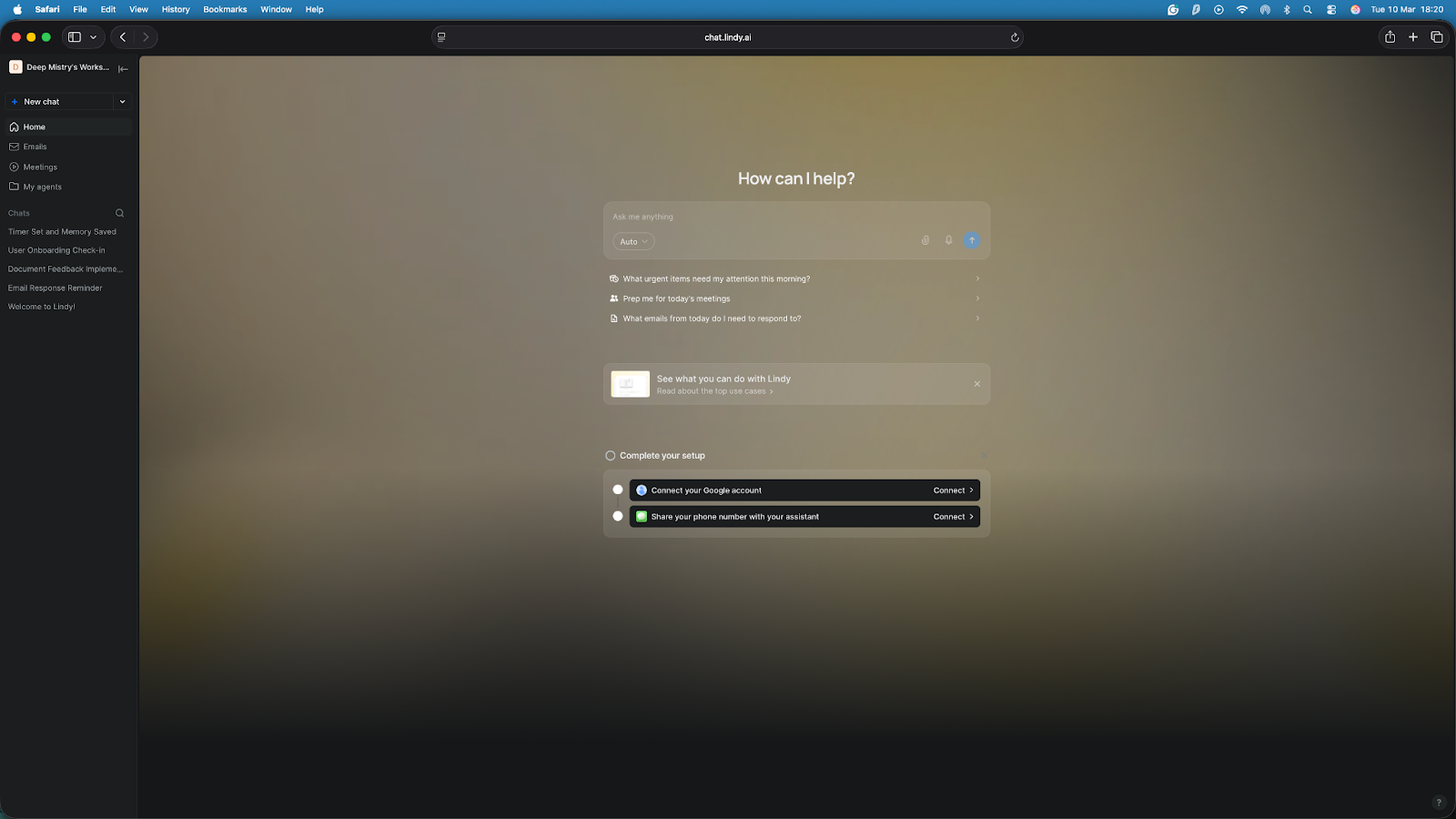Click the Ask me anything input
1456x819 pixels.
796,217
